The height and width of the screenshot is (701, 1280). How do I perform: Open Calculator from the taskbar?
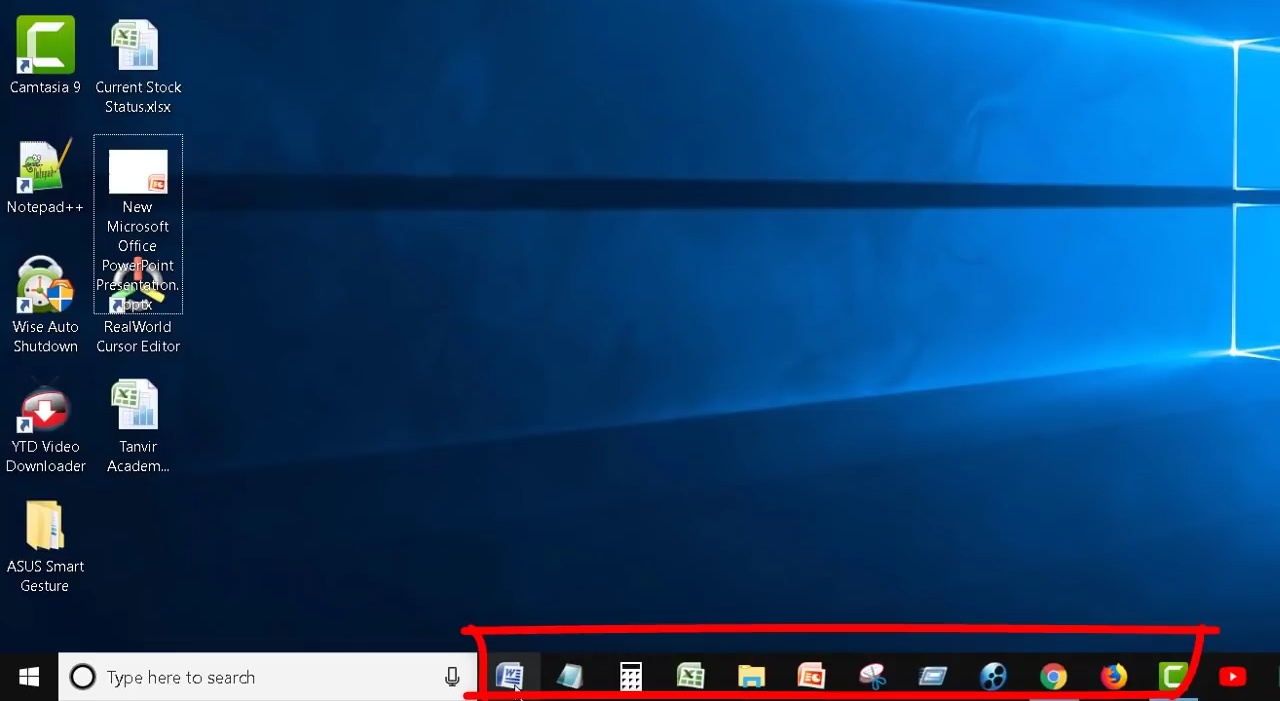click(631, 677)
